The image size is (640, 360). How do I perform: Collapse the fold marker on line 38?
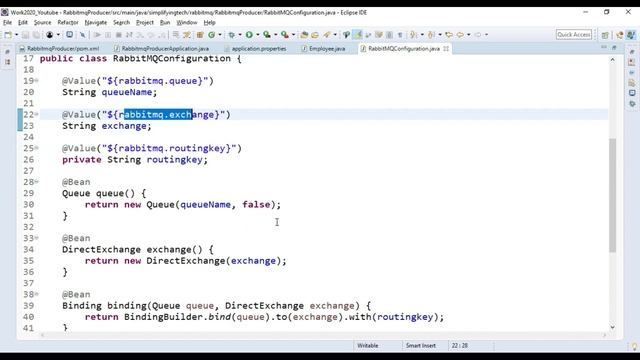(x=37, y=294)
